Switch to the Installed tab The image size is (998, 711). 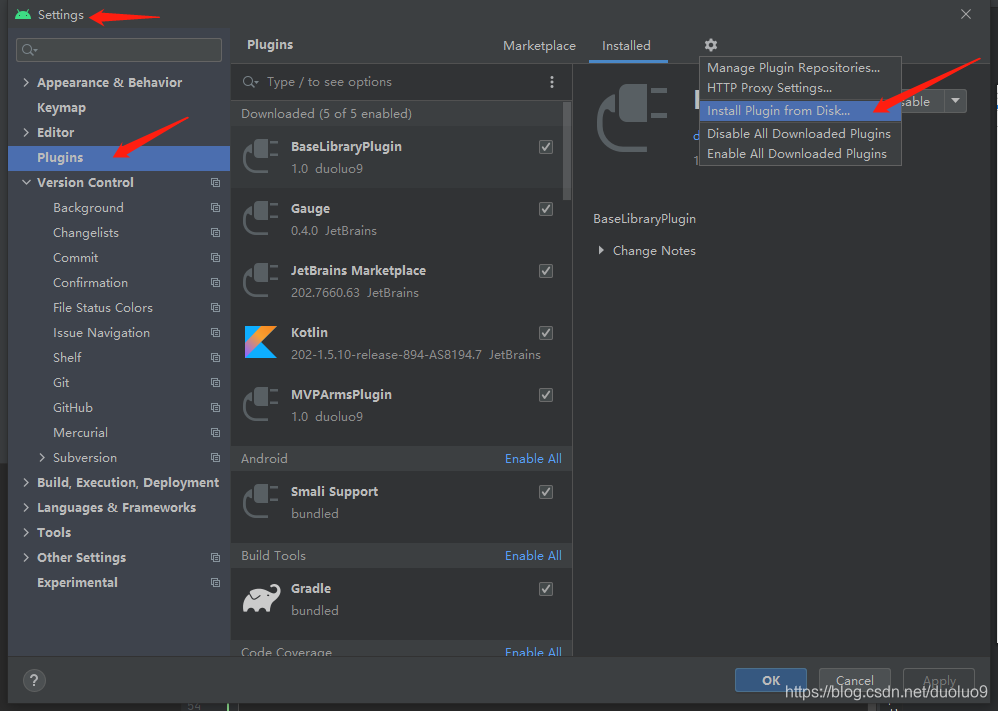(x=626, y=46)
